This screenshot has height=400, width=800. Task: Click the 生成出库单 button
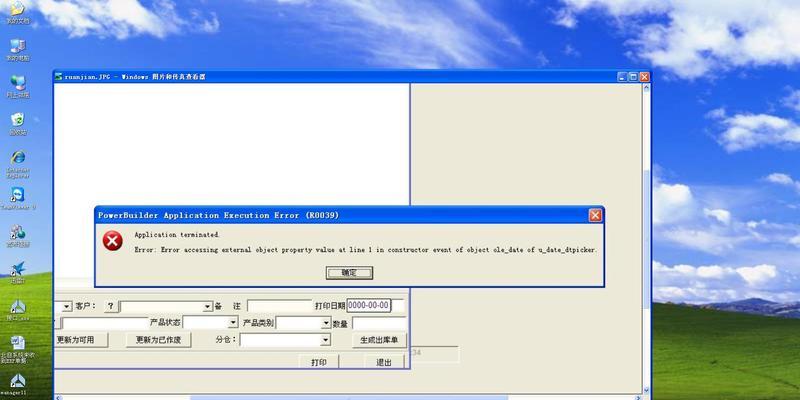tap(379, 340)
